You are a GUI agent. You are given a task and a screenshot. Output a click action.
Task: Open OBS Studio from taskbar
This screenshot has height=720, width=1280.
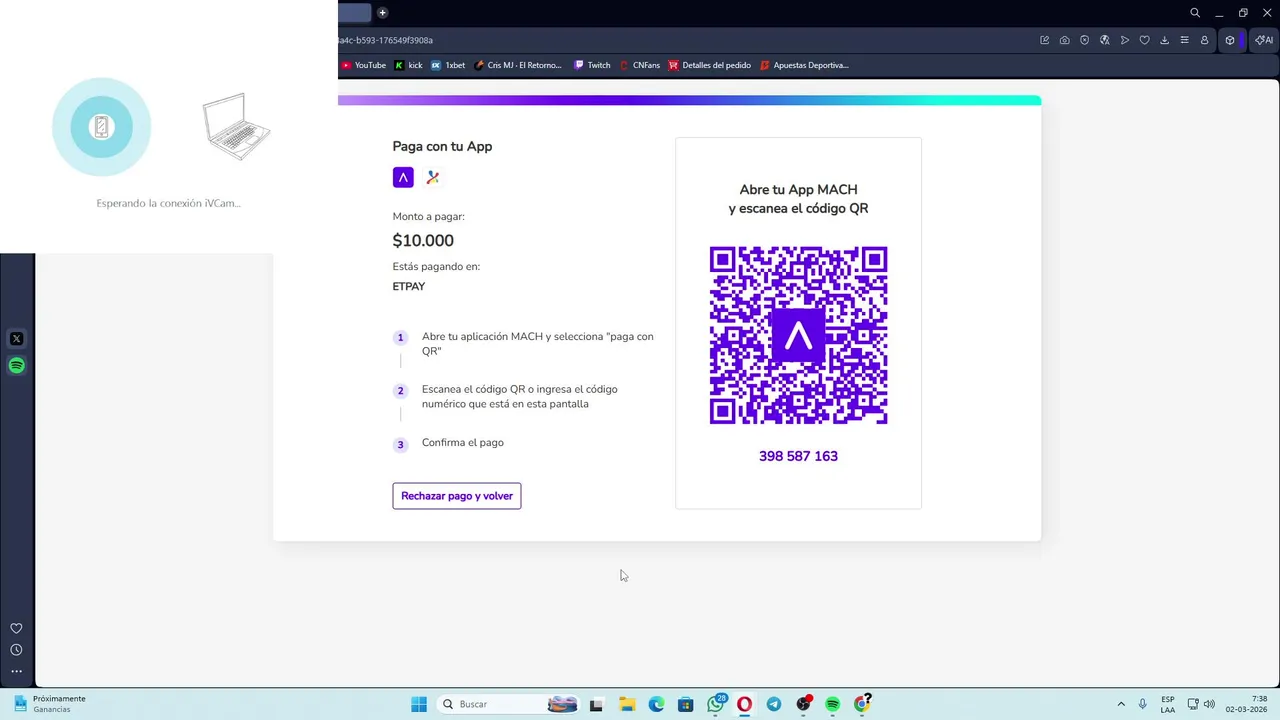[x=803, y=704]
